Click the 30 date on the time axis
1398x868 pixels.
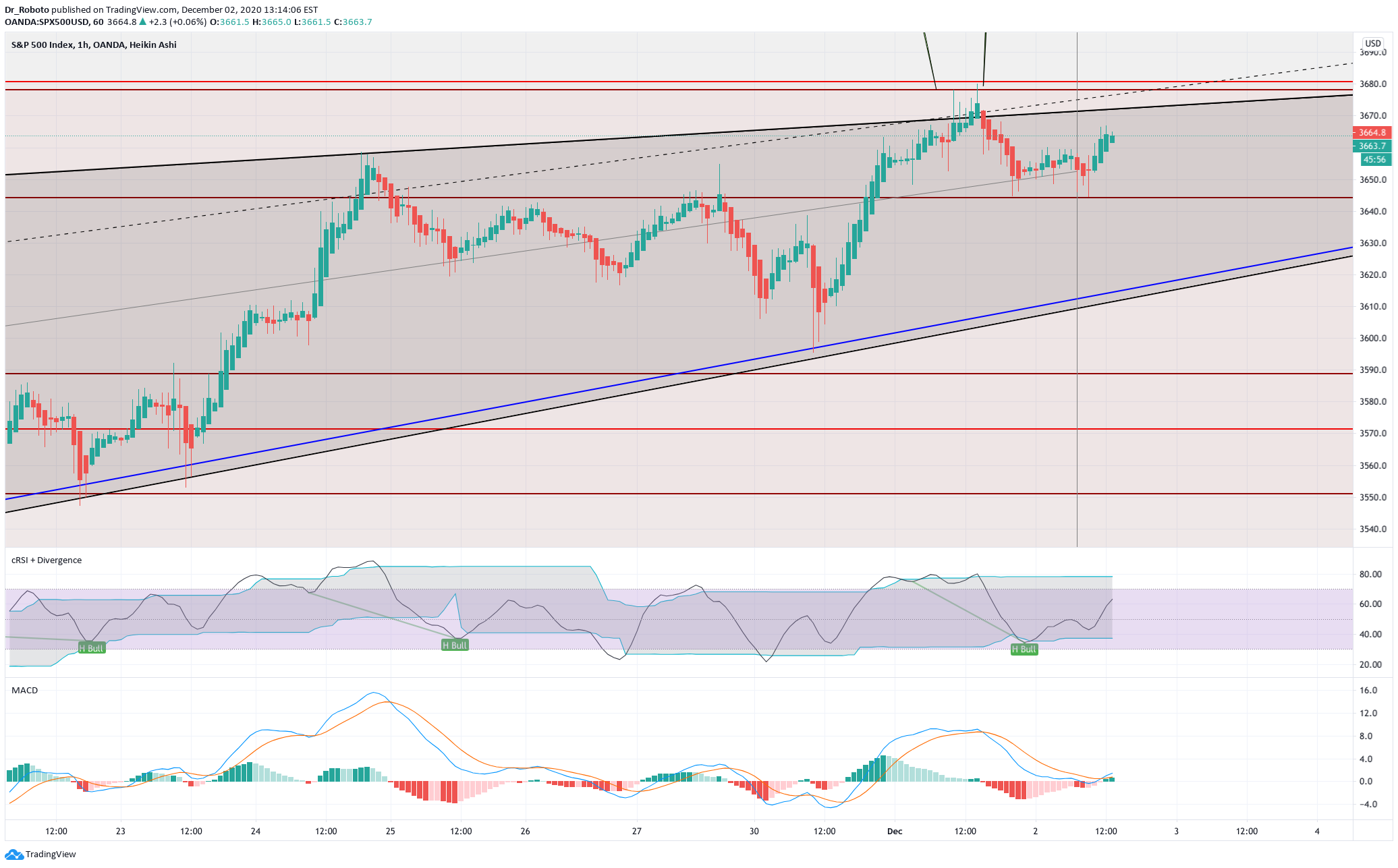pos(754,832)
